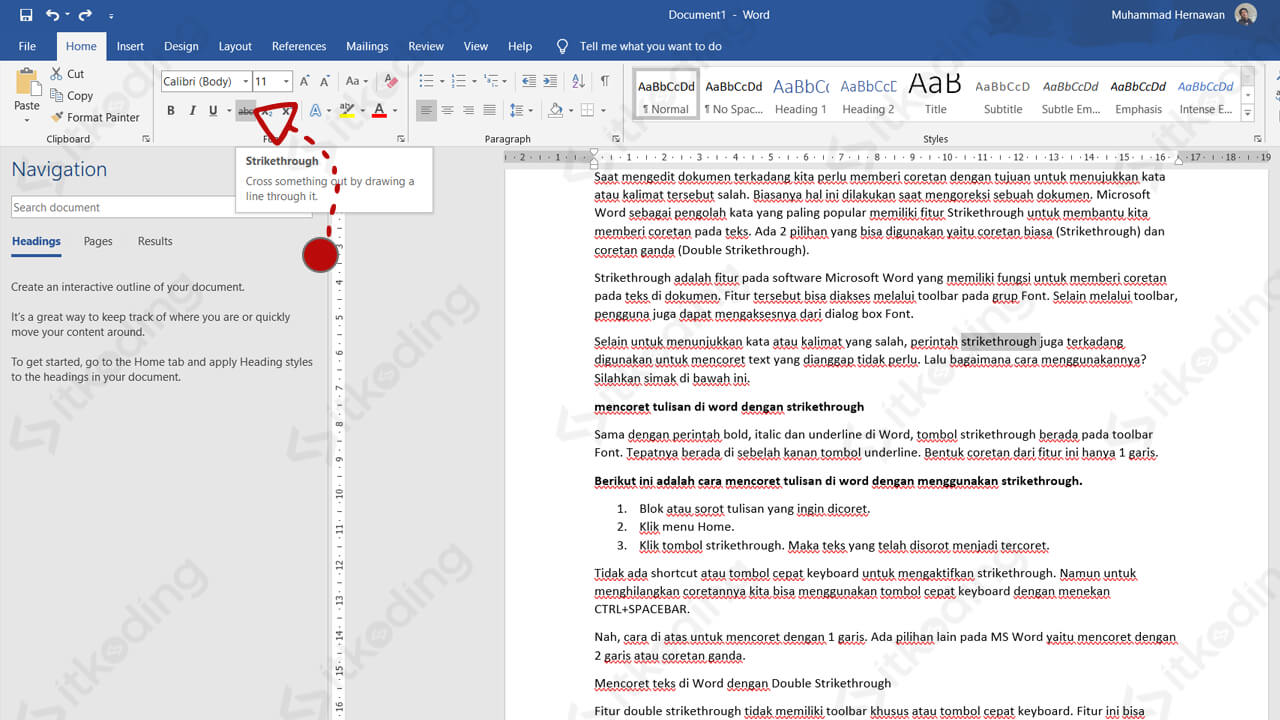Decrease font size with Shrink Font
Image resolution: width=1280 pixels, height=720 pixels.
point(325,82)
